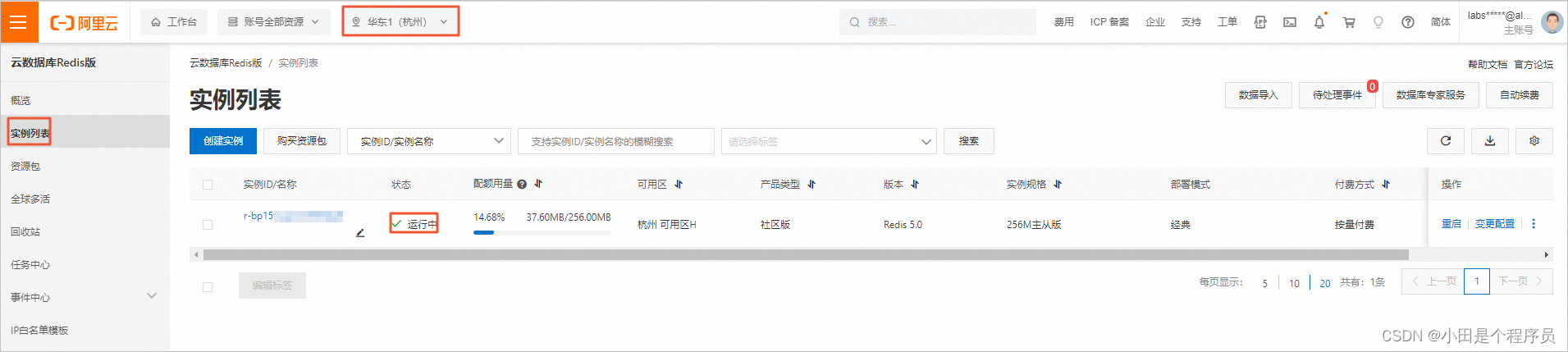
Task: Open the 支持 menu
Action: [x=1191, y=22]
